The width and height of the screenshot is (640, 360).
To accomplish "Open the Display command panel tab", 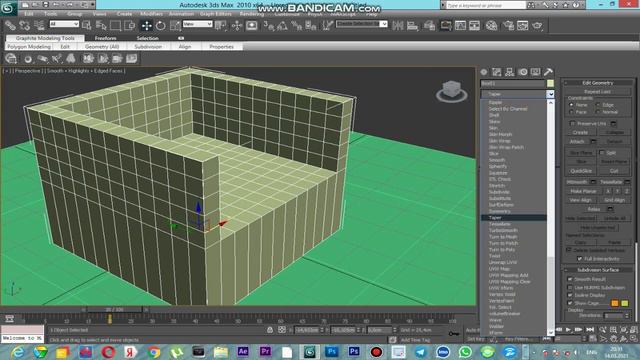I will (x=536, y=72).
